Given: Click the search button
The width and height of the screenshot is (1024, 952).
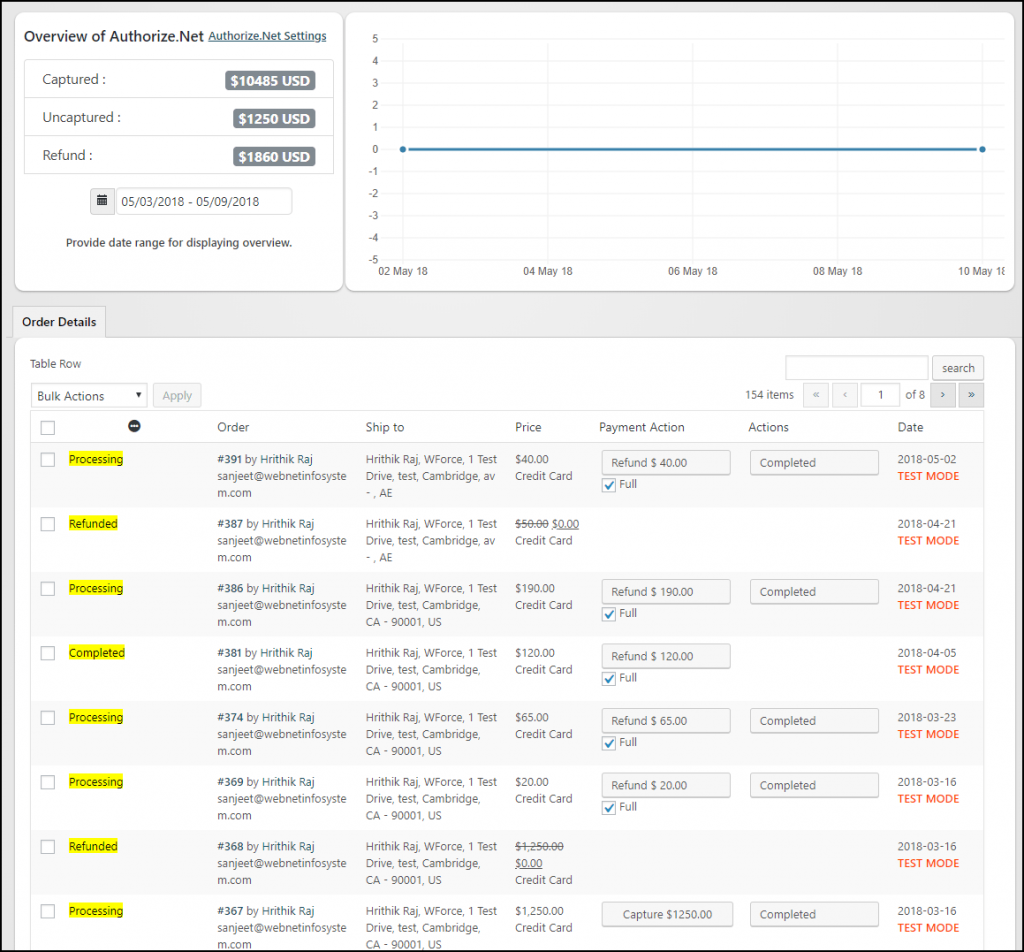Looking at the screenshot, I should click(x=958, y=368).
